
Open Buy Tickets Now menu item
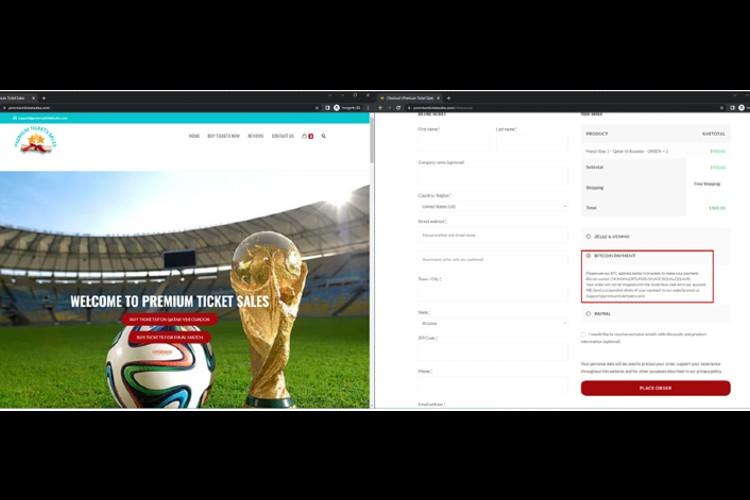223,136
